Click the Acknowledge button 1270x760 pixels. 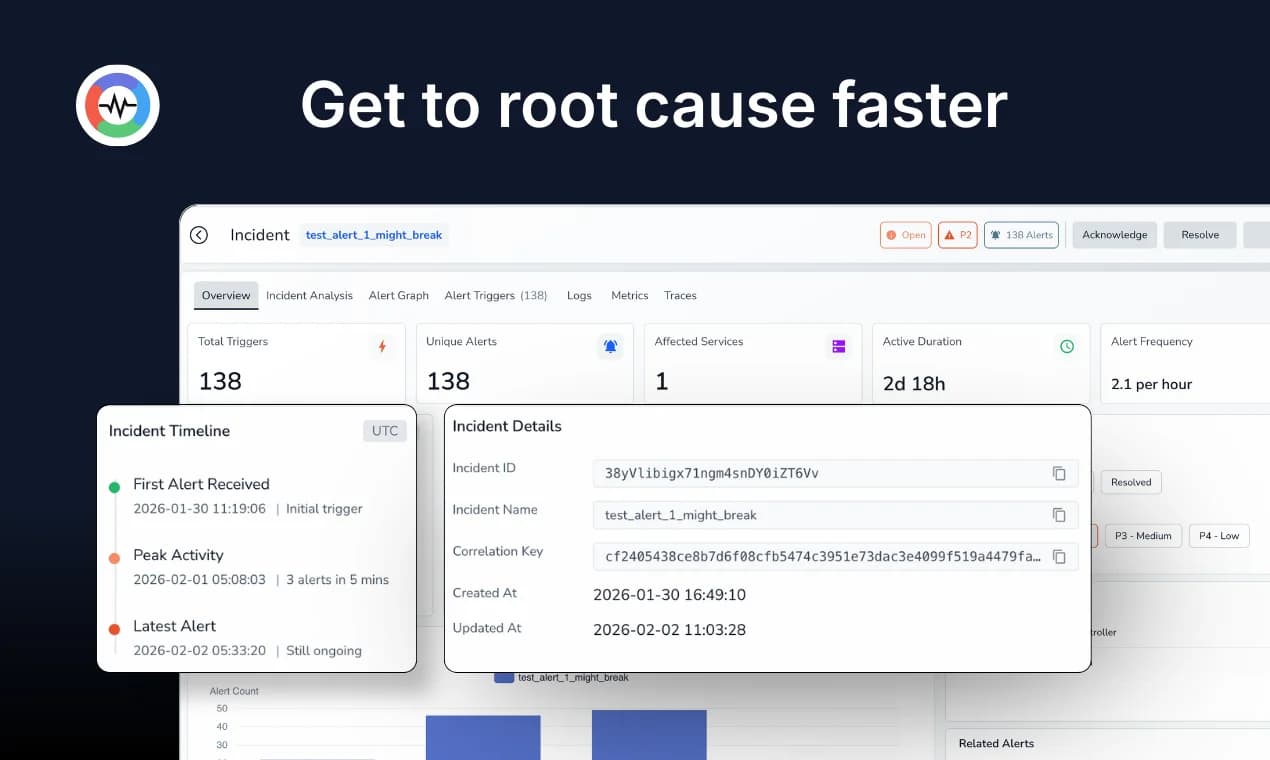1114,234
